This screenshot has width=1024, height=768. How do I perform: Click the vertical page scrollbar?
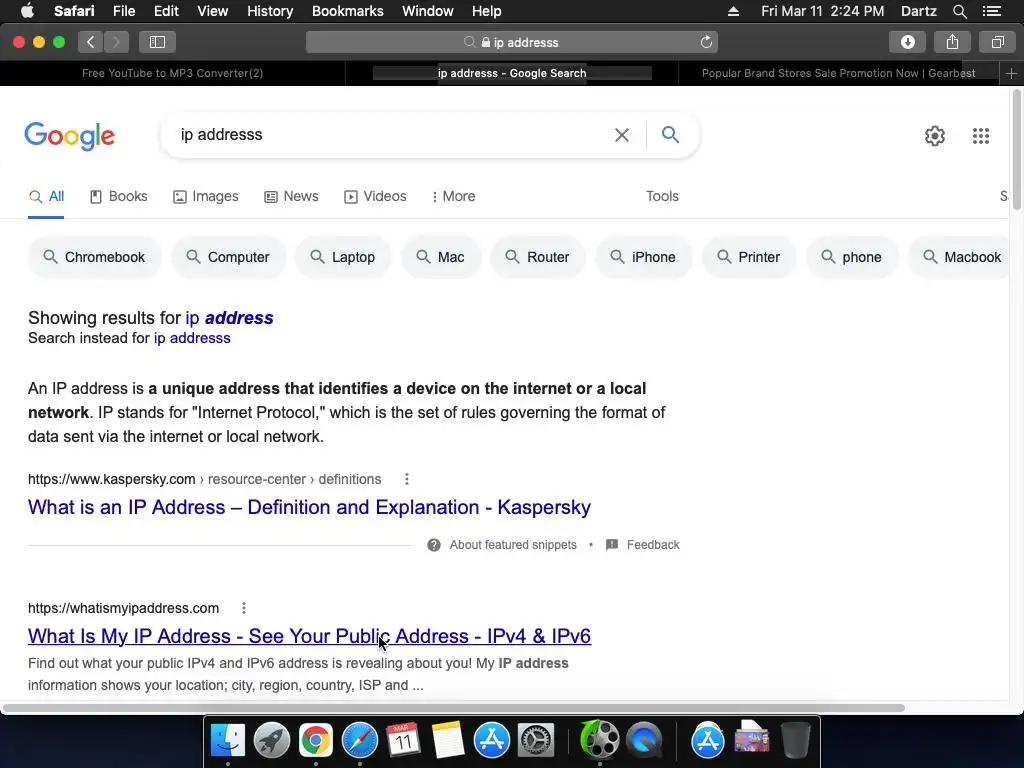pyautogui.click(x=1016, y=150)
